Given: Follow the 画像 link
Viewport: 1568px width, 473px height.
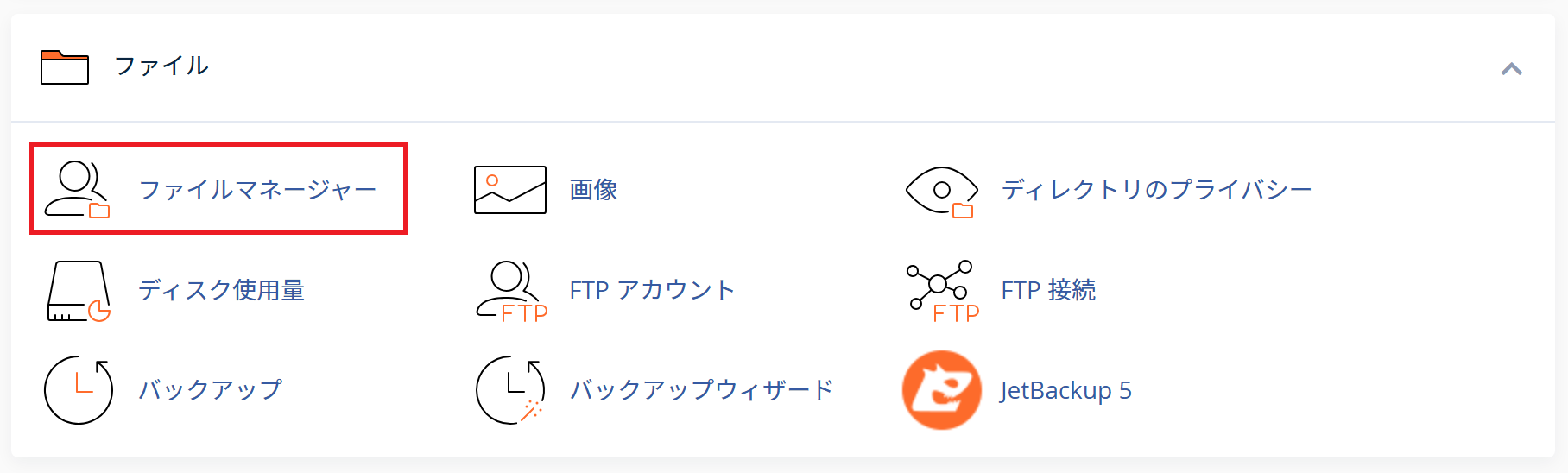Looking at the screenshot, I should click(x=593, y=190).
